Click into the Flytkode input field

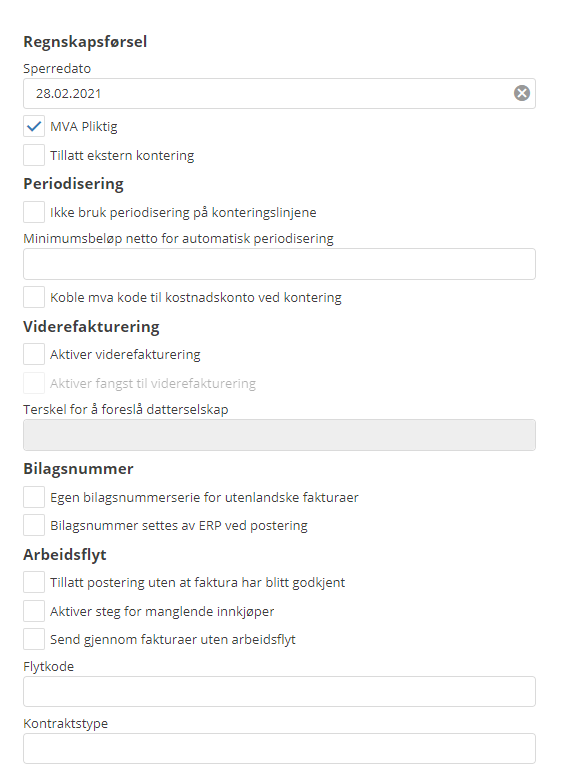pyautogui.click(x=279, y=692)
